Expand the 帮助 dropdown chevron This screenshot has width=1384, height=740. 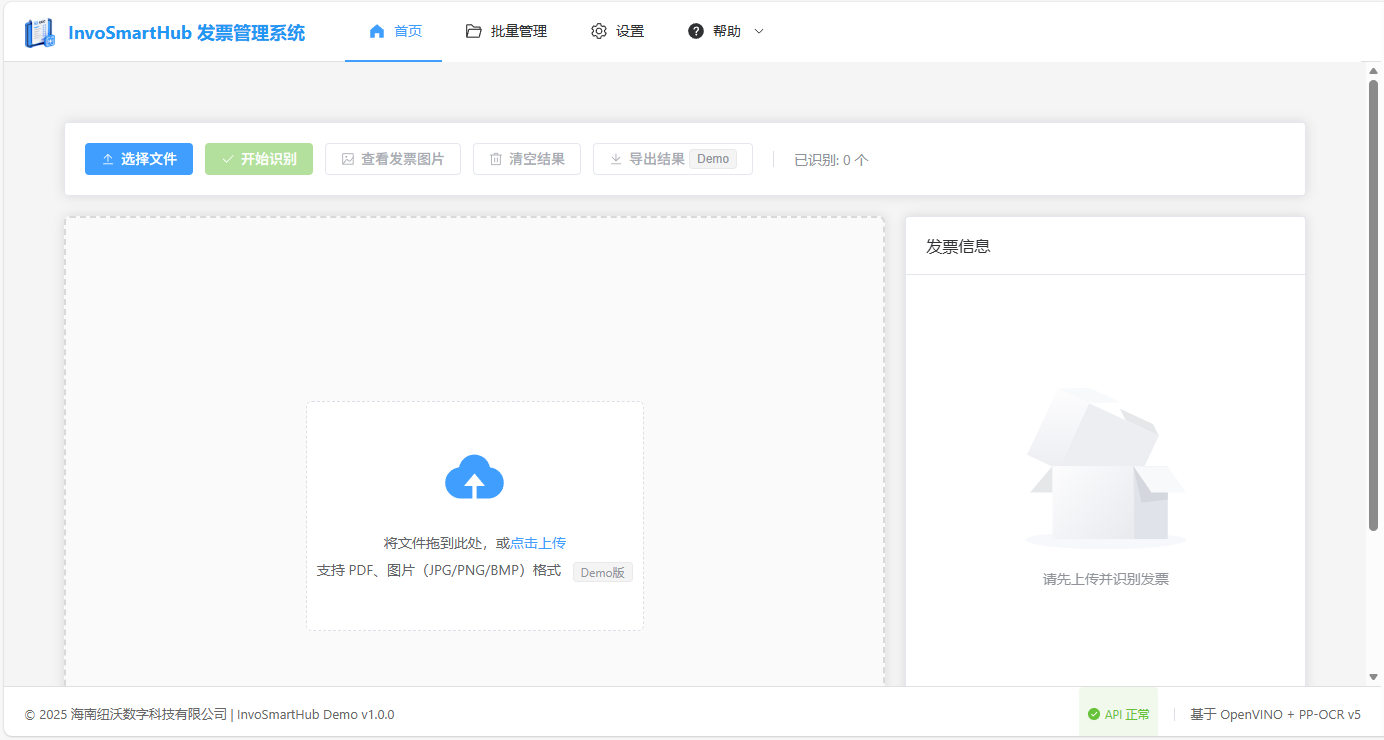[758, 31]
